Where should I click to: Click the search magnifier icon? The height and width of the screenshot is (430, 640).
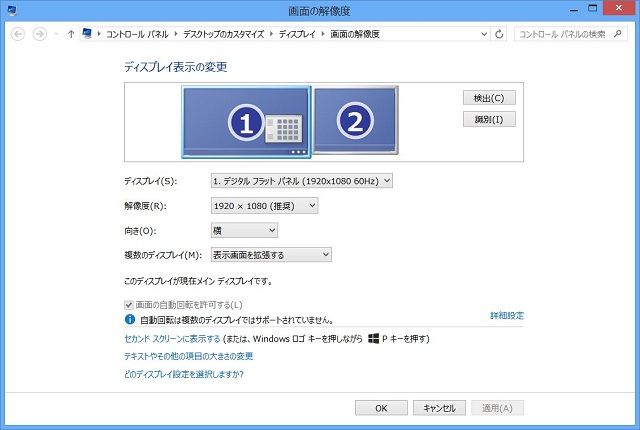pos(618,34)
